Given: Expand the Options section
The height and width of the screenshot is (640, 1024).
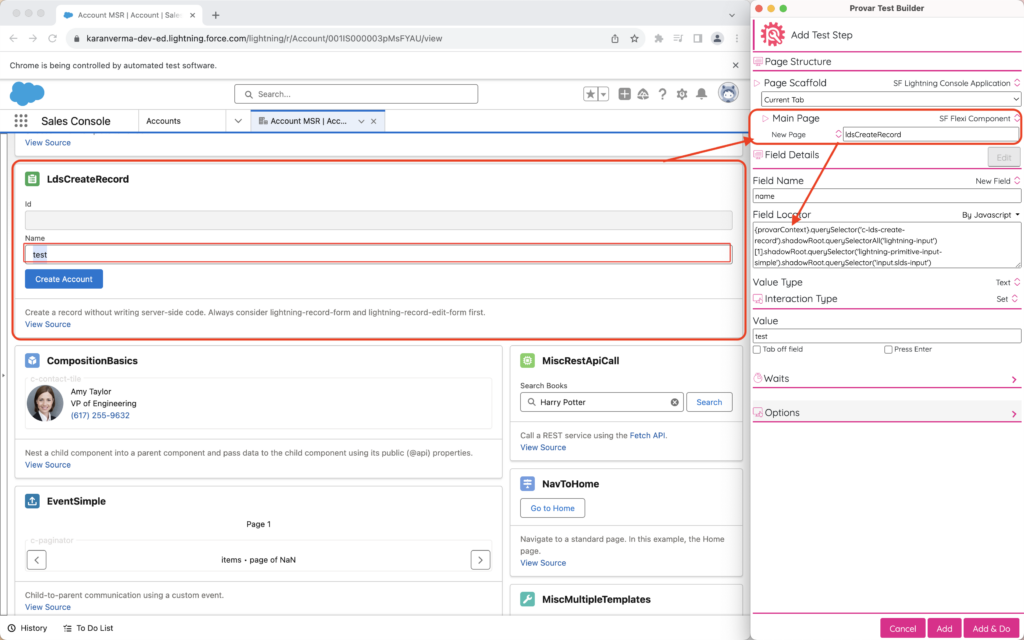Looking at the screenshot, I should tap(886, 411).
